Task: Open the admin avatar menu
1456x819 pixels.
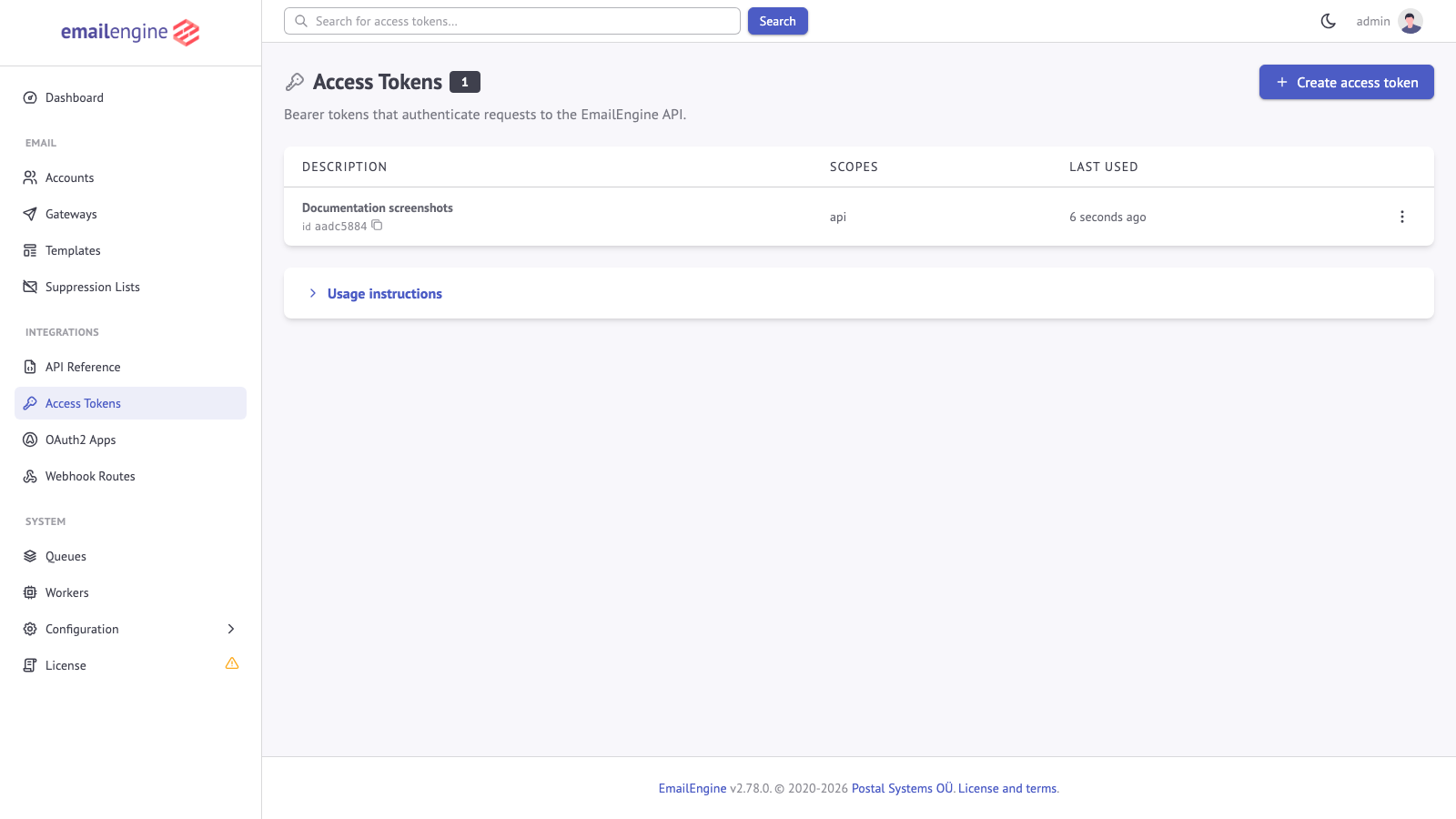Action: [1410, 21]
